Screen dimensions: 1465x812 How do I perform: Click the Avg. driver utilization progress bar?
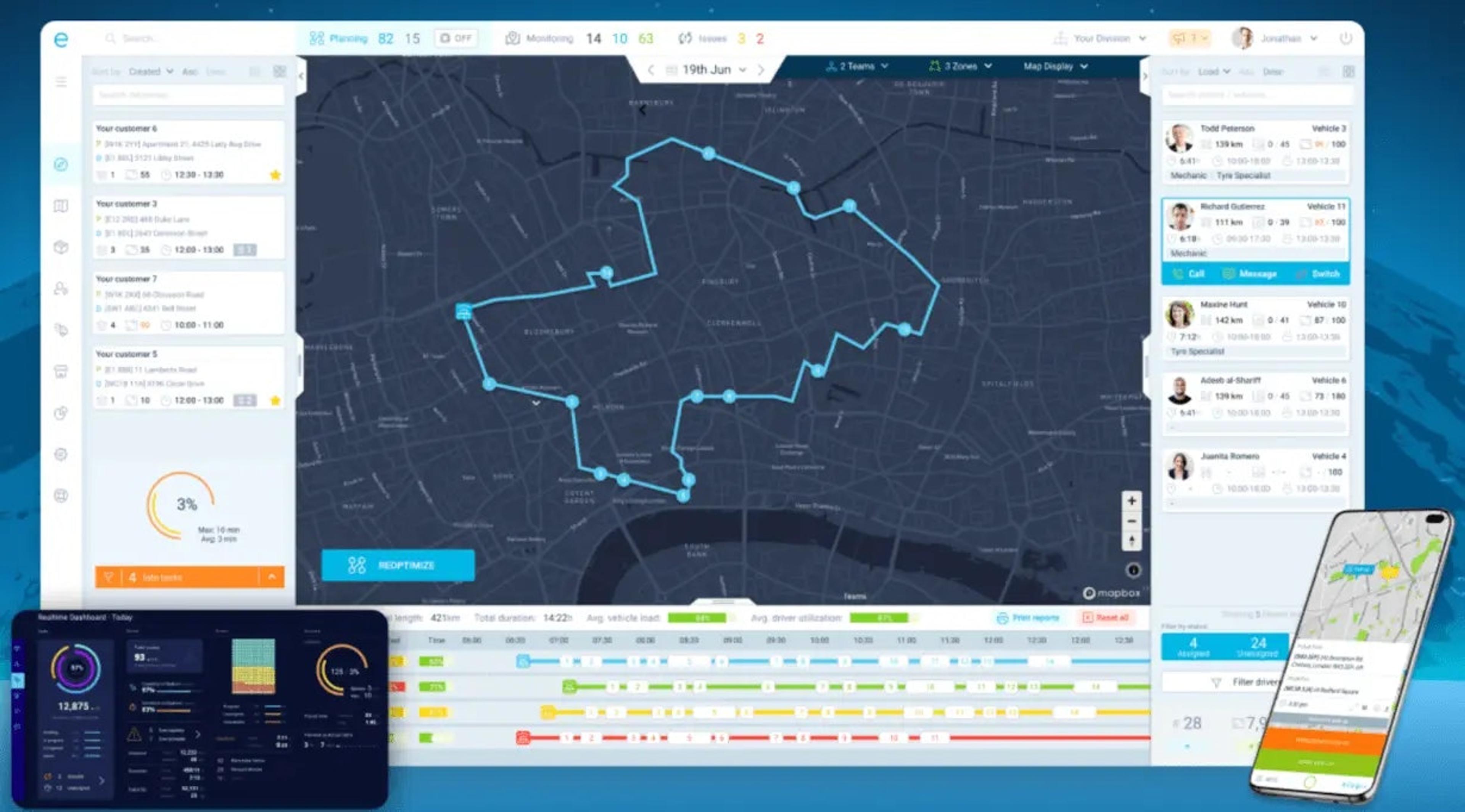click(883, 617)
